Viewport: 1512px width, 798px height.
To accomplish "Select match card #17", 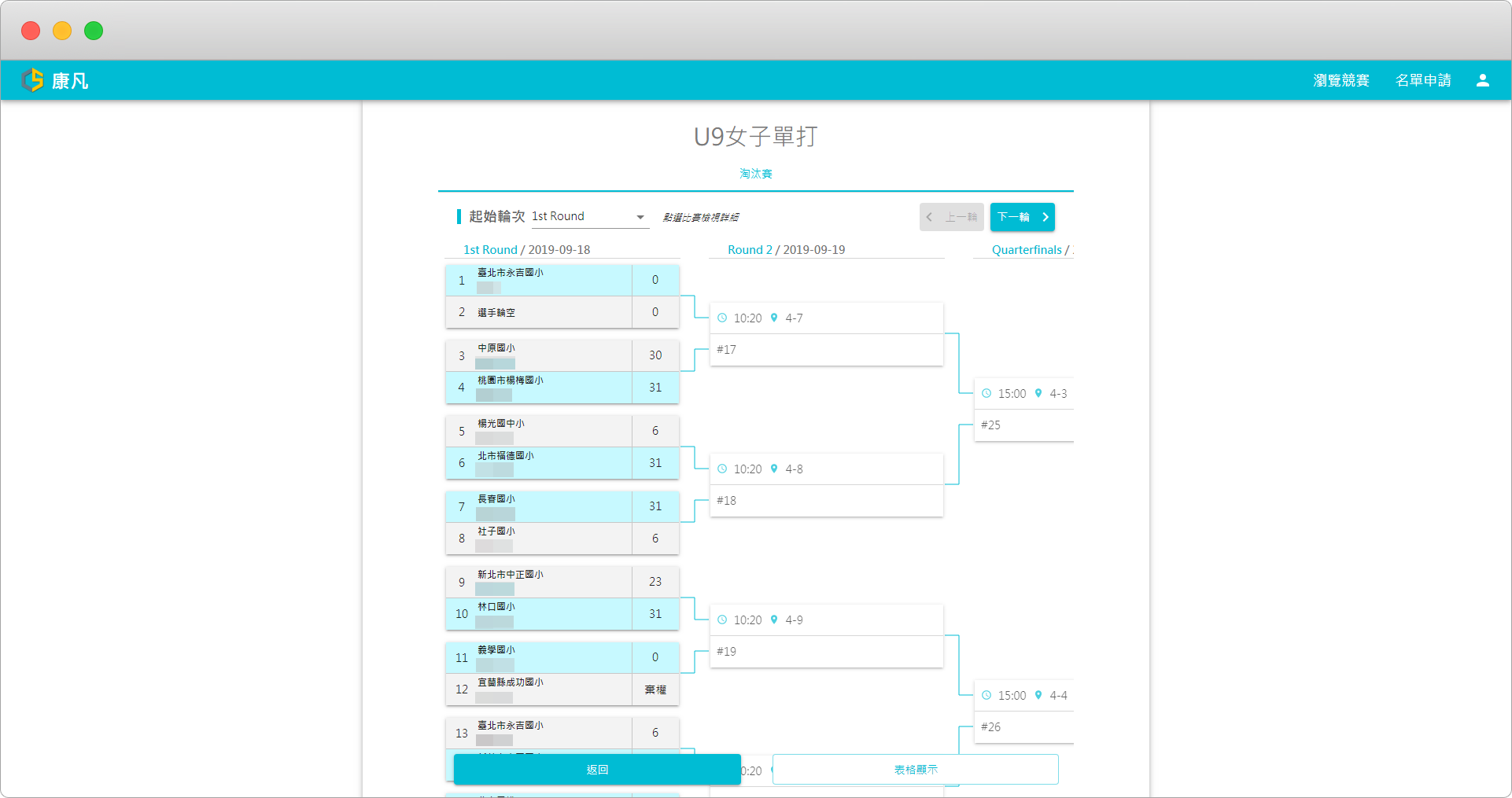I will 827,334.
